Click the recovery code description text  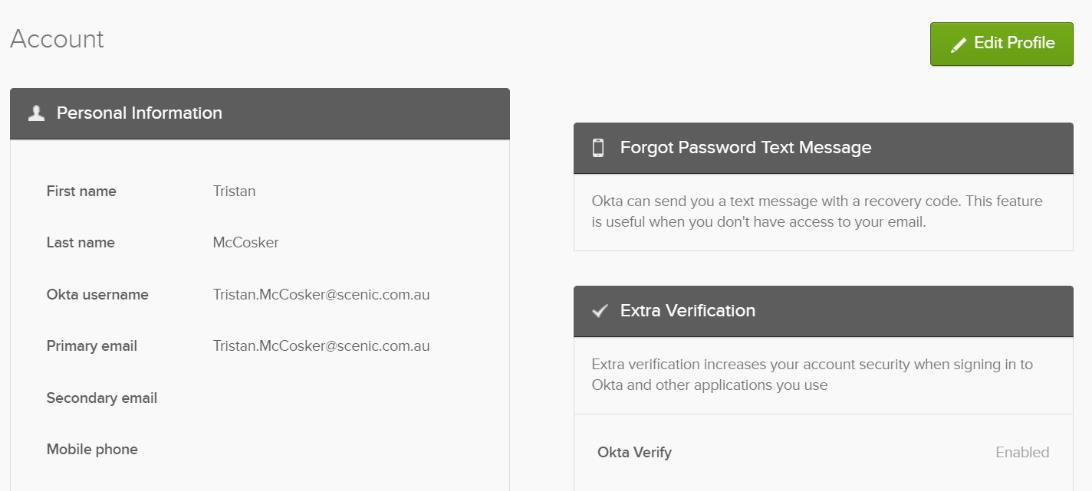[x=817, y=212]
